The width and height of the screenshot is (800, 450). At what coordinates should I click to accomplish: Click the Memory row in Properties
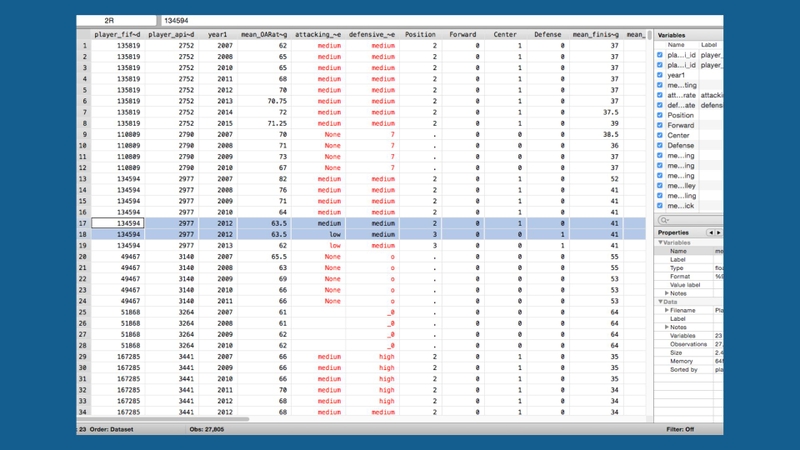click(x=689, y=361)
